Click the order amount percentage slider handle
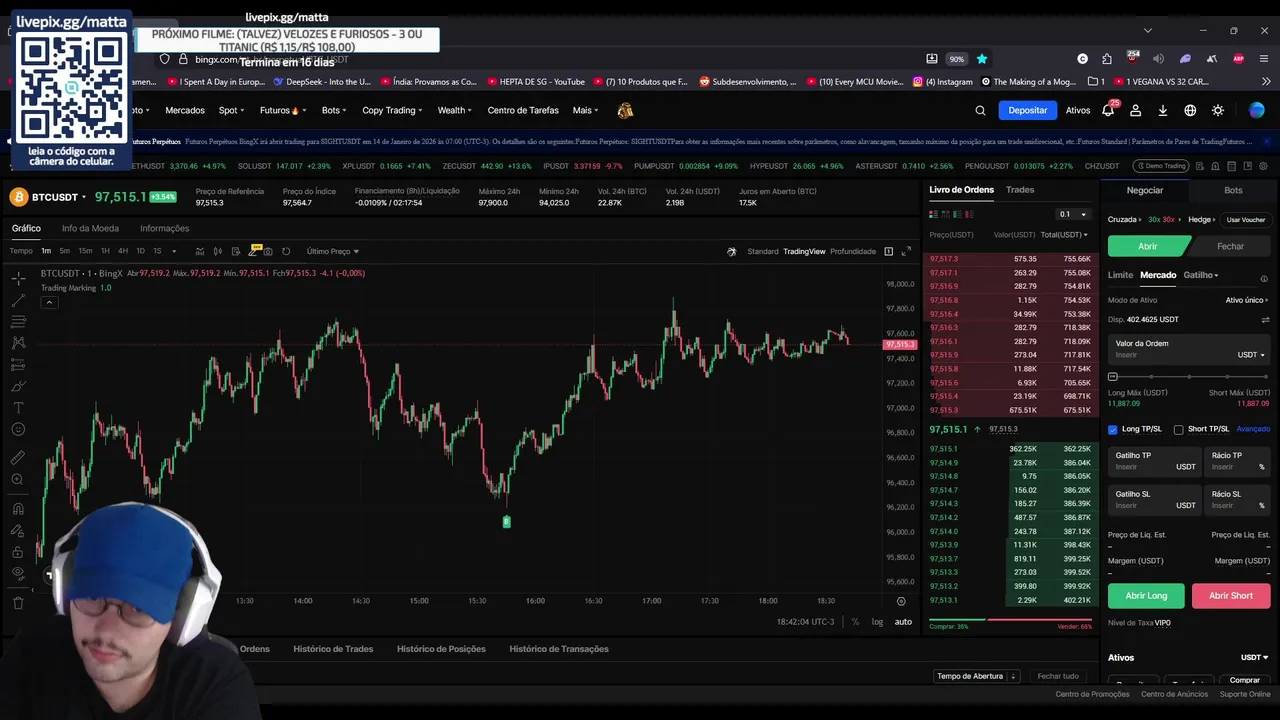 click(x=1113, y=376)
